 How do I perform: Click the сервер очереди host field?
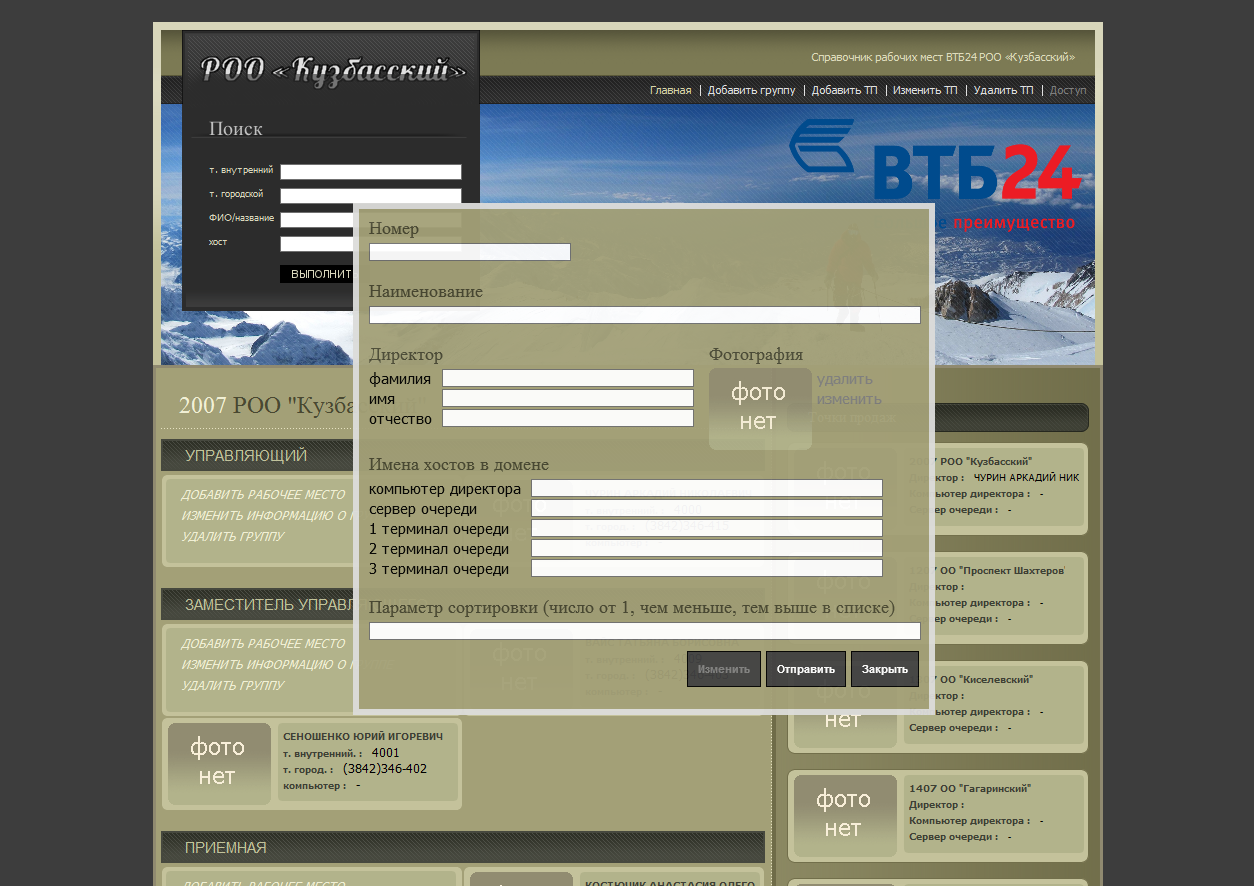coord(706,508)
